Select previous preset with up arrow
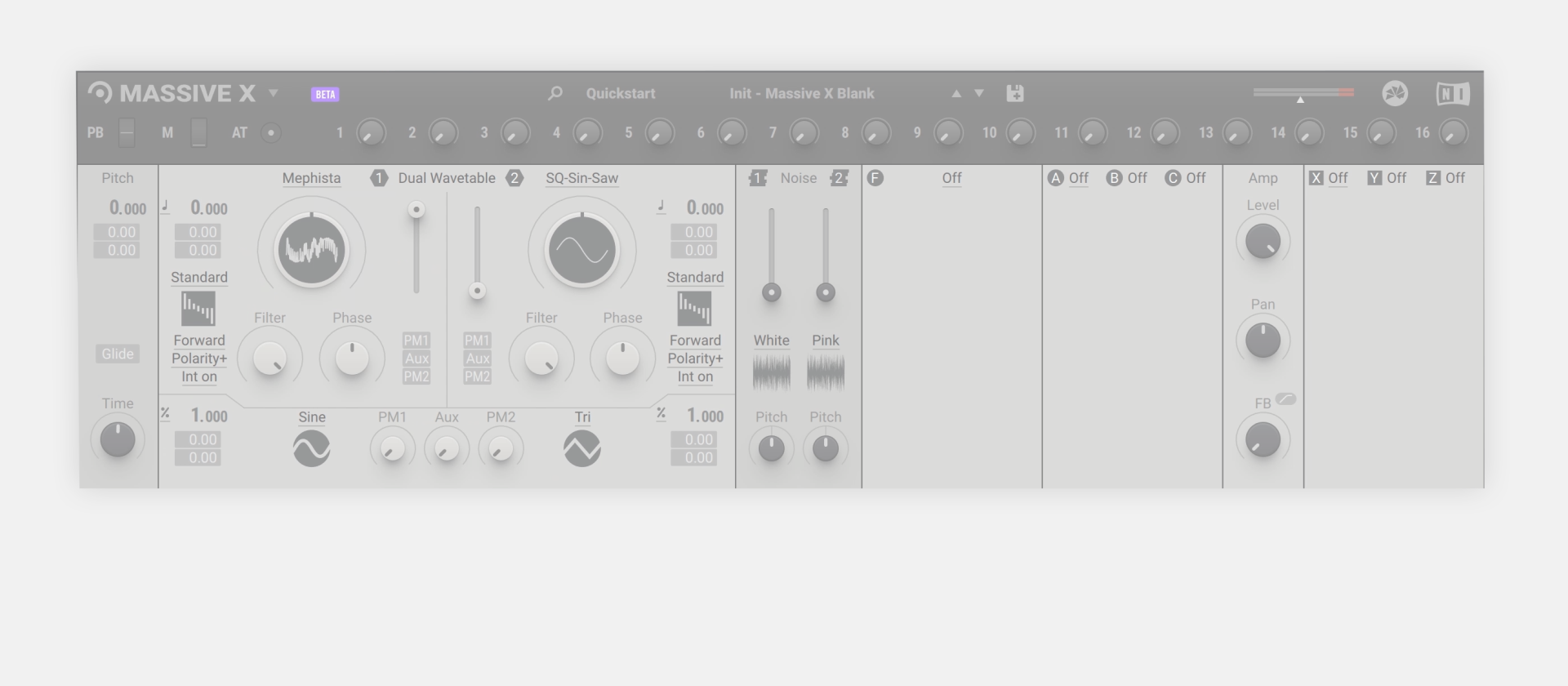 956,94
